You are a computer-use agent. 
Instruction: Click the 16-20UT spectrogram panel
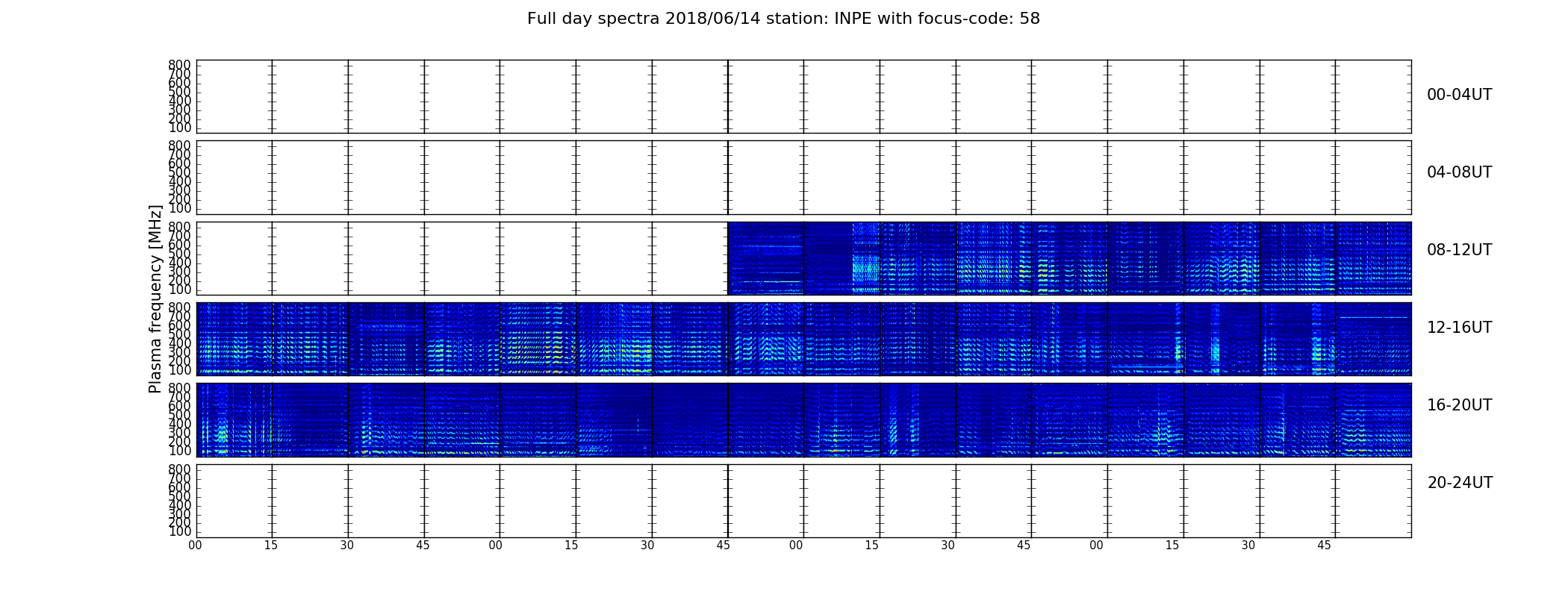pos(803,419)
